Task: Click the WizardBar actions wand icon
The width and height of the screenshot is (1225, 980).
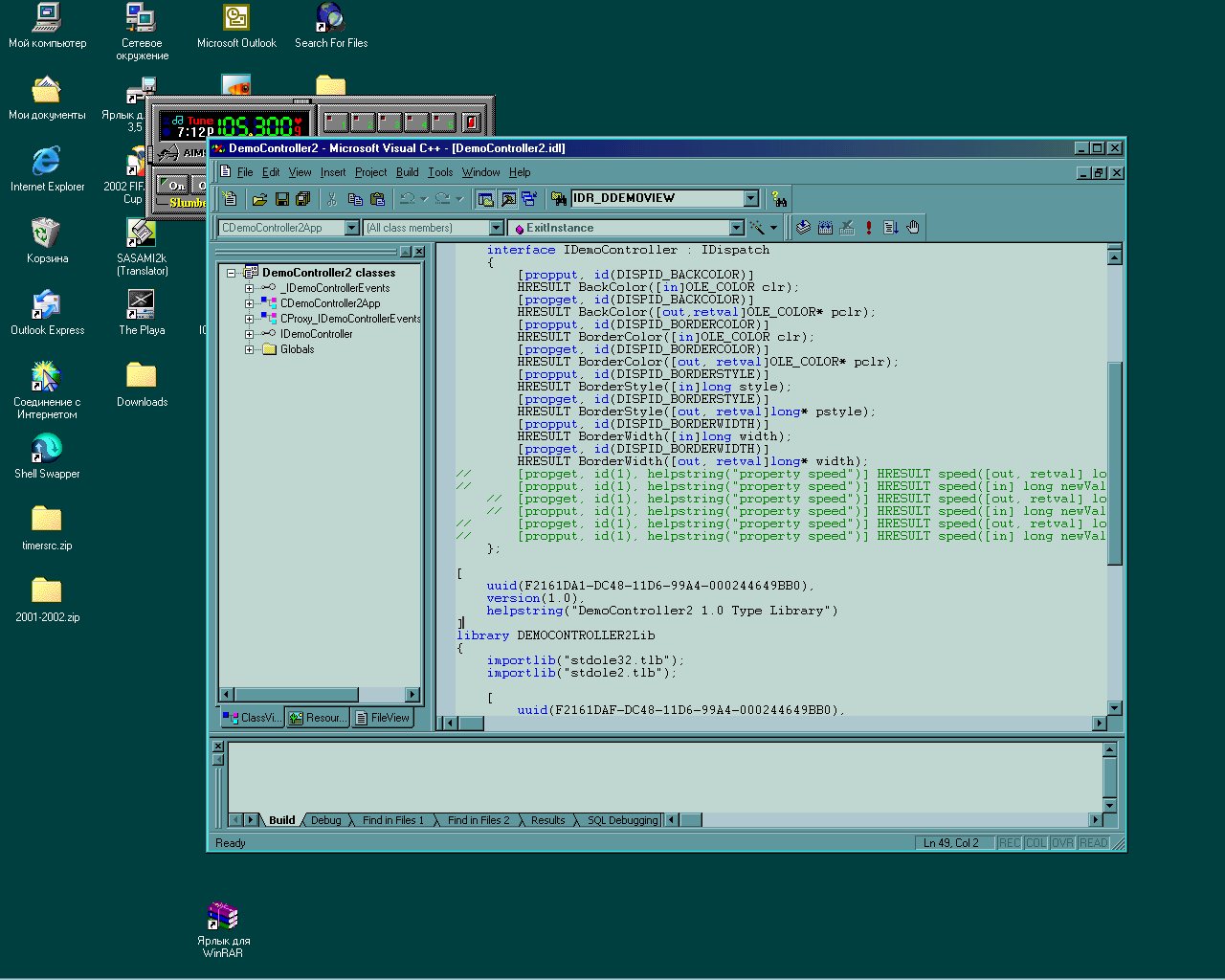Action: 757,228
